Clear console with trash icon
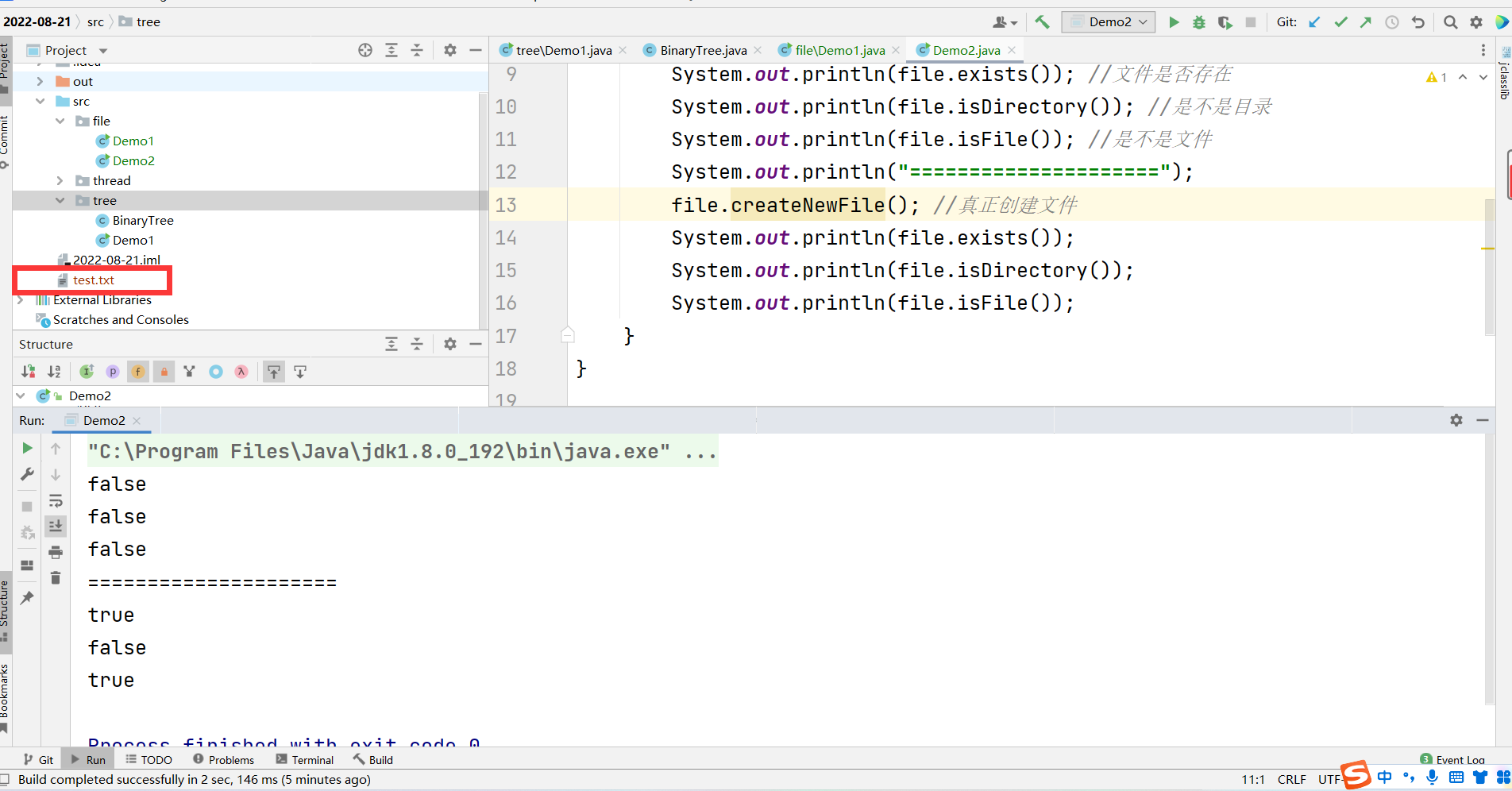 pos(56,577)
